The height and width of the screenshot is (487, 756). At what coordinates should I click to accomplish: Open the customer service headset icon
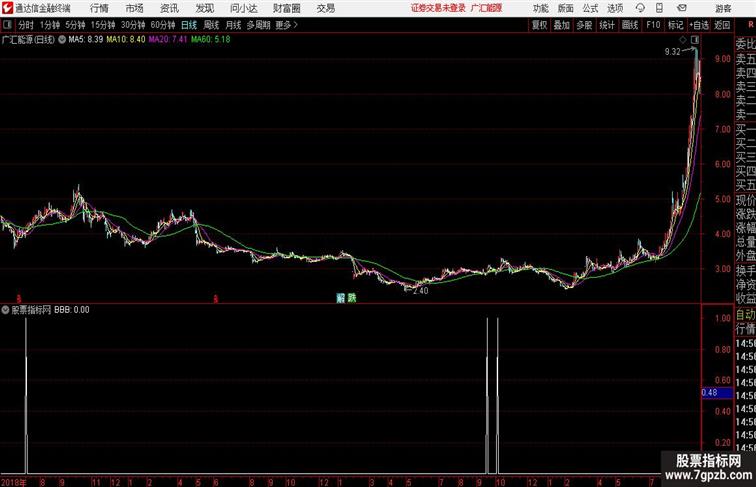[x=640, y=8]
